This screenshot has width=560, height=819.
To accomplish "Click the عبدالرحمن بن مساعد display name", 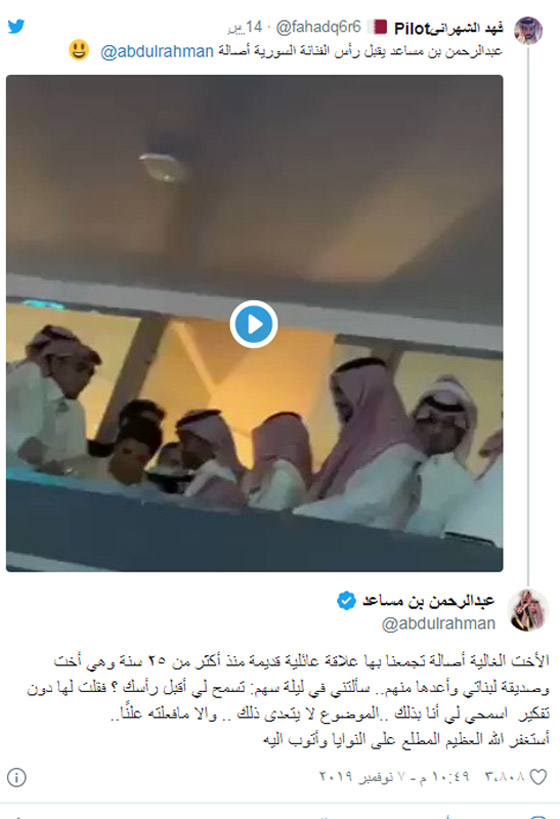I will [428, 601].
